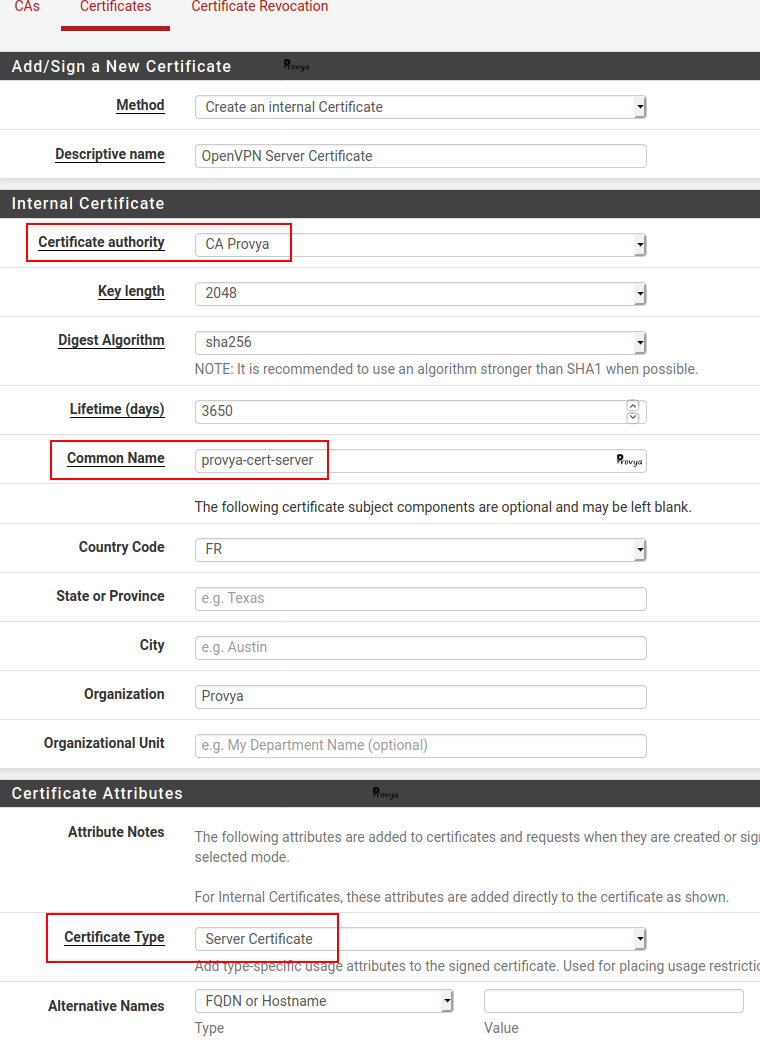Open the Method dropdown
Image resolution: width=760 pixels, height=1040 pixels.
click(420, 107)
